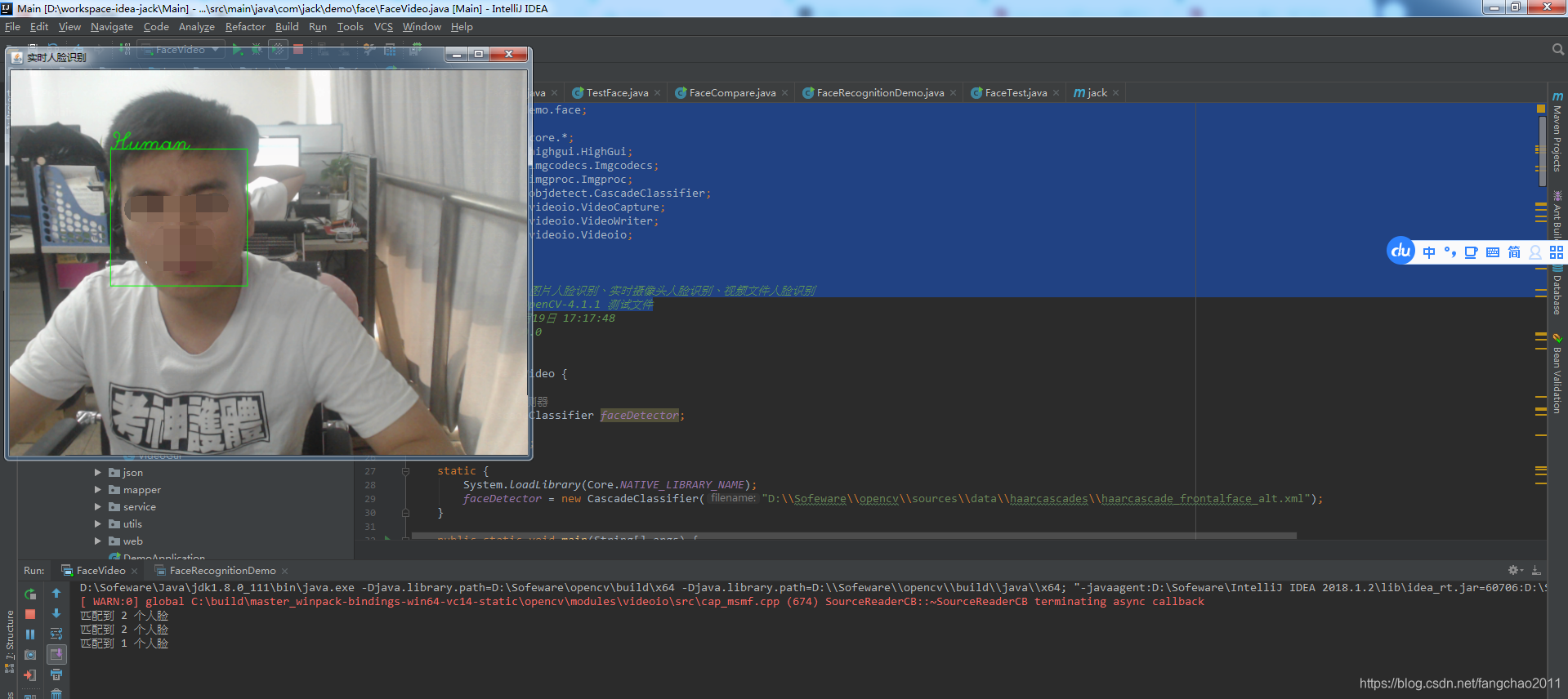
Task: Stop the running FaceVideo process
Action: (x=30, y=614)
